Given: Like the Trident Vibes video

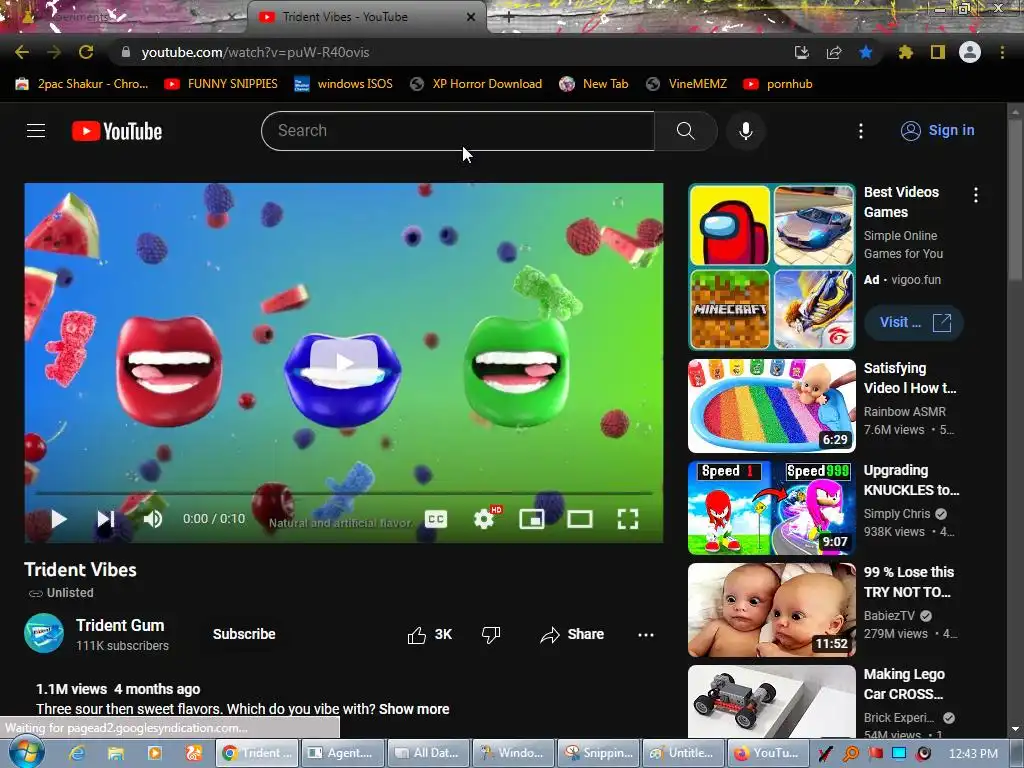Looking at the screenshot, I should point(429,635).
